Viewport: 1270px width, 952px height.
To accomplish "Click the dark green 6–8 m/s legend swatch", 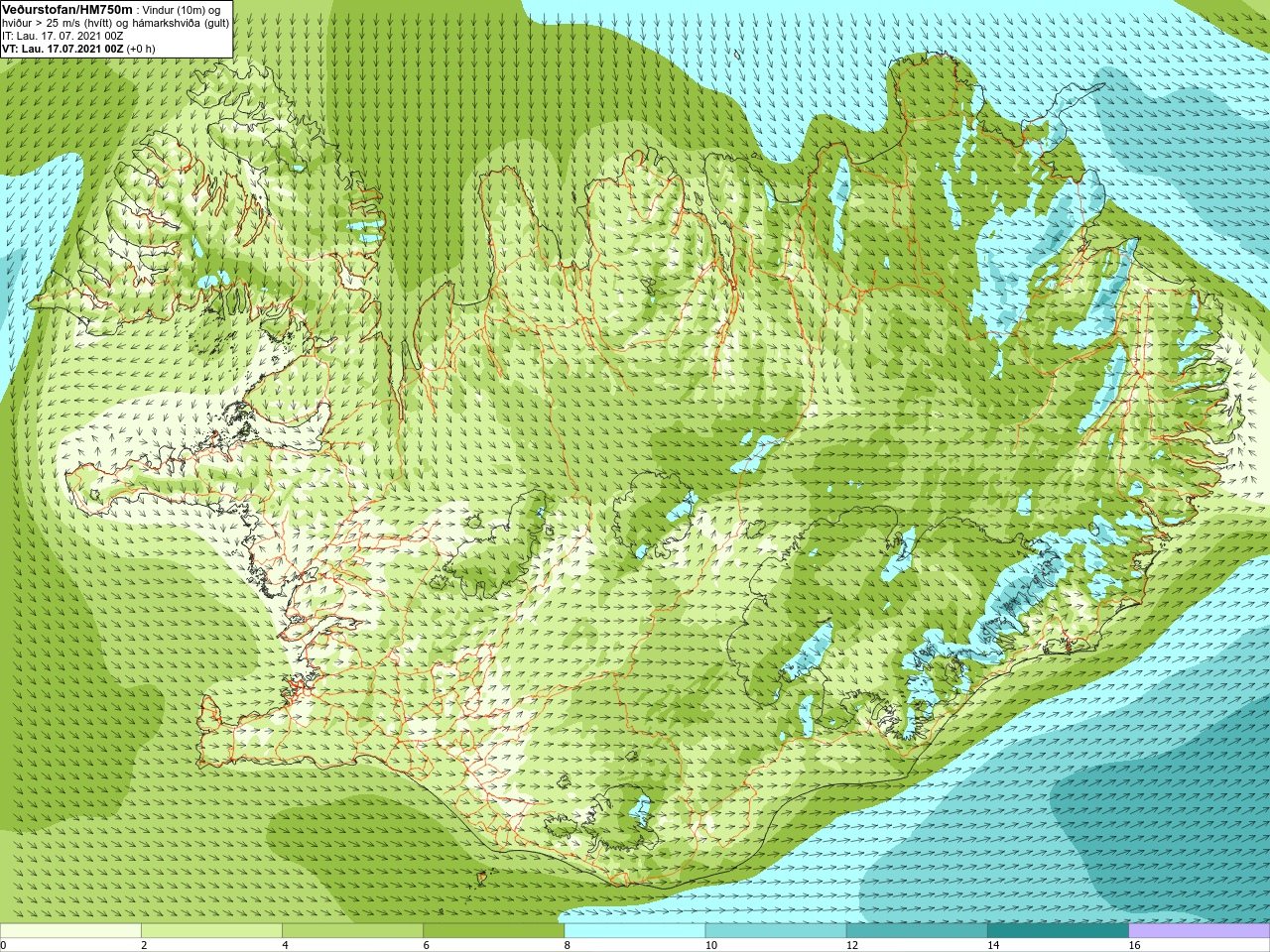I will (x=493, y=931).
